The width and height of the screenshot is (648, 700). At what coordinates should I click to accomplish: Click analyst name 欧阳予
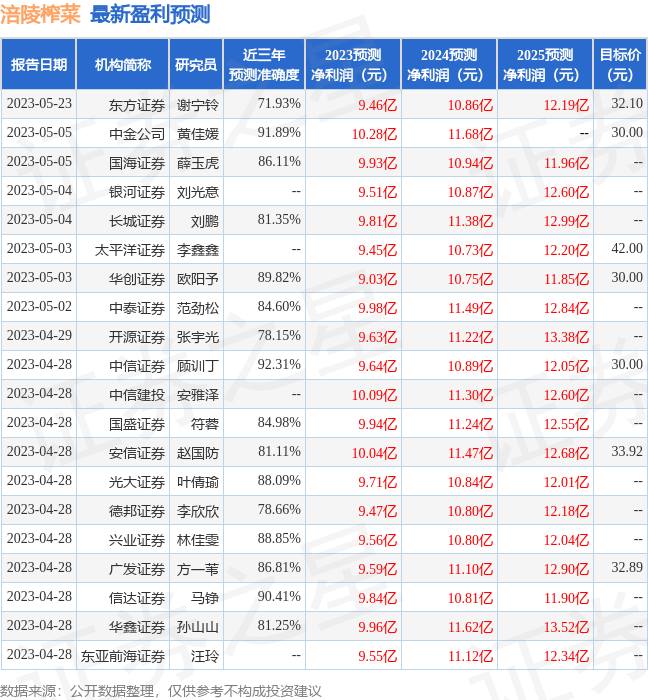click(x=198, y=279)
